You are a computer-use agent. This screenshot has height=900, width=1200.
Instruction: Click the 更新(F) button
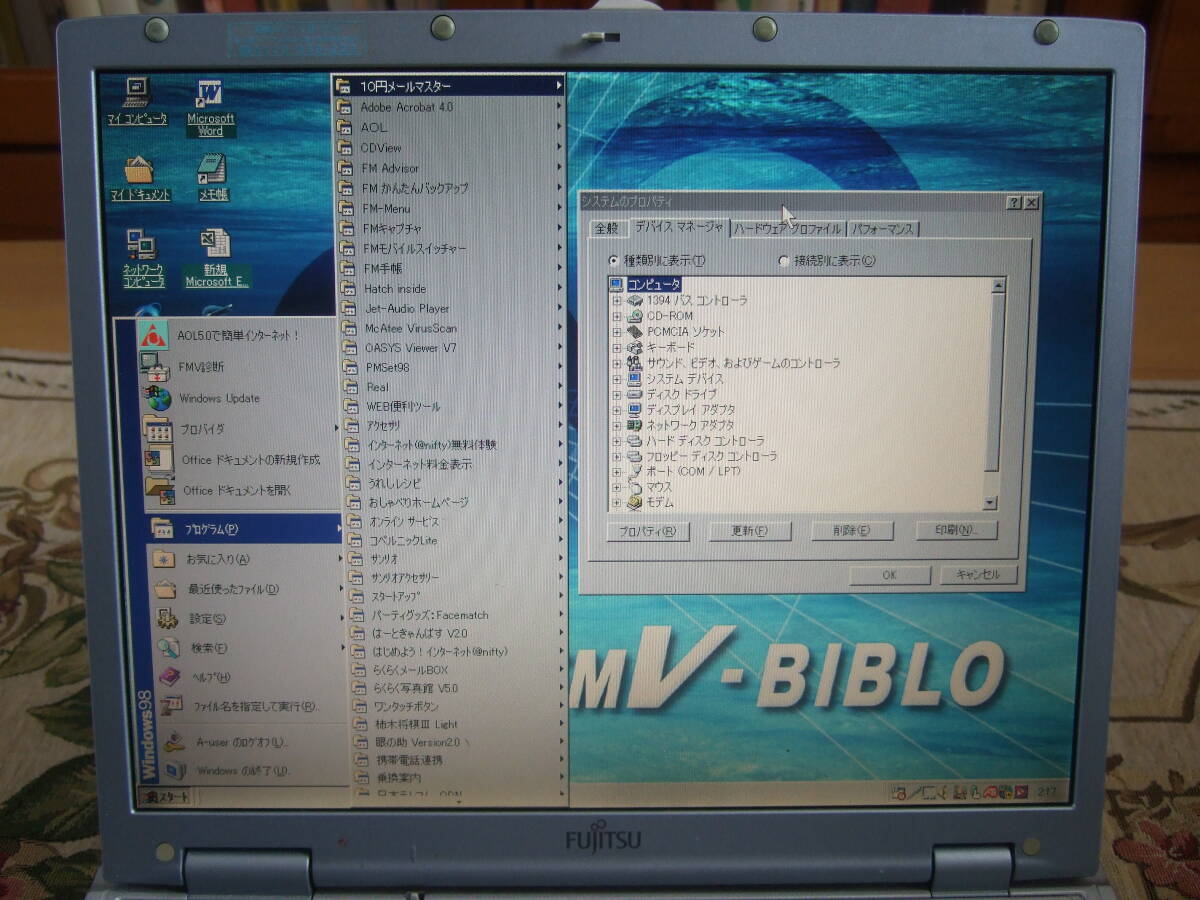click(x=750, y=531)
